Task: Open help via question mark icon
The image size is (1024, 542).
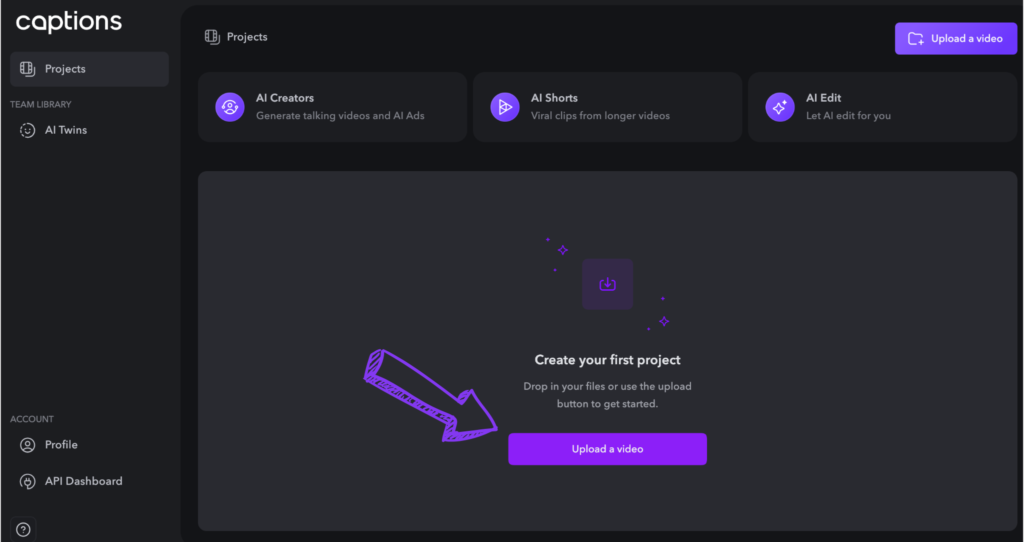Action: click(24, 530)
